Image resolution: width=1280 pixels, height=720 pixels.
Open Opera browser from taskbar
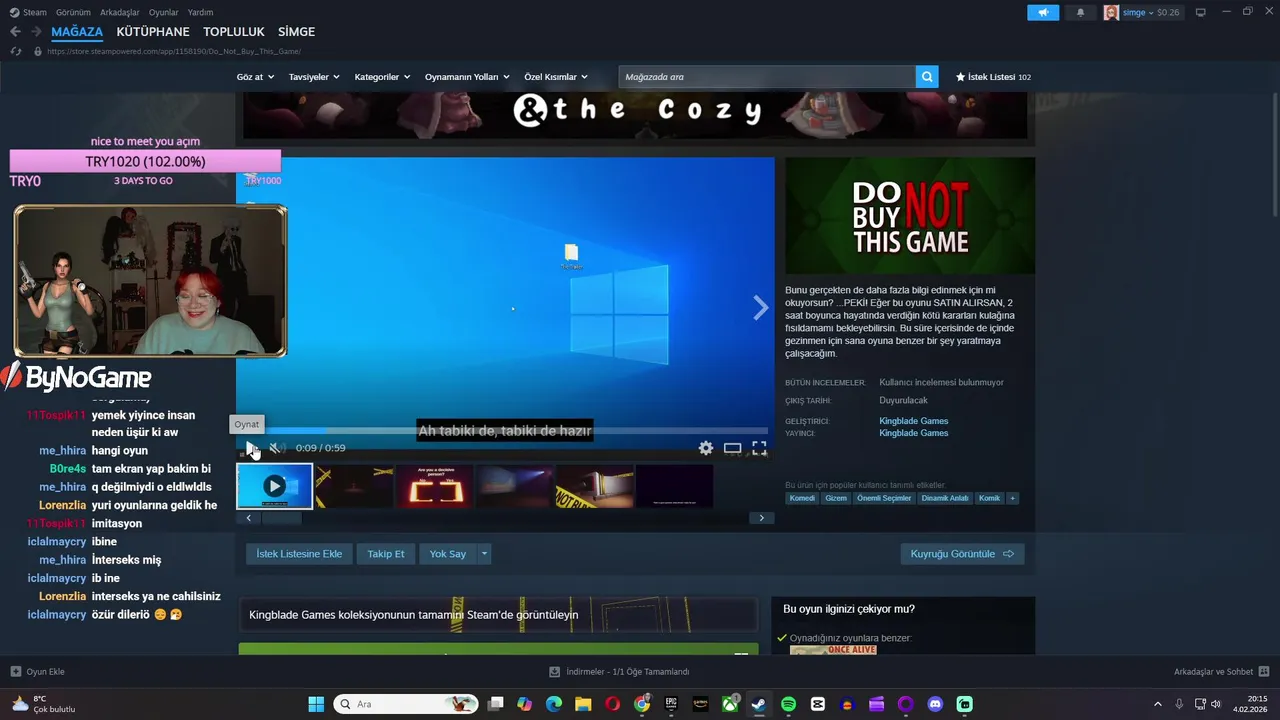click(x=612, y=704)
